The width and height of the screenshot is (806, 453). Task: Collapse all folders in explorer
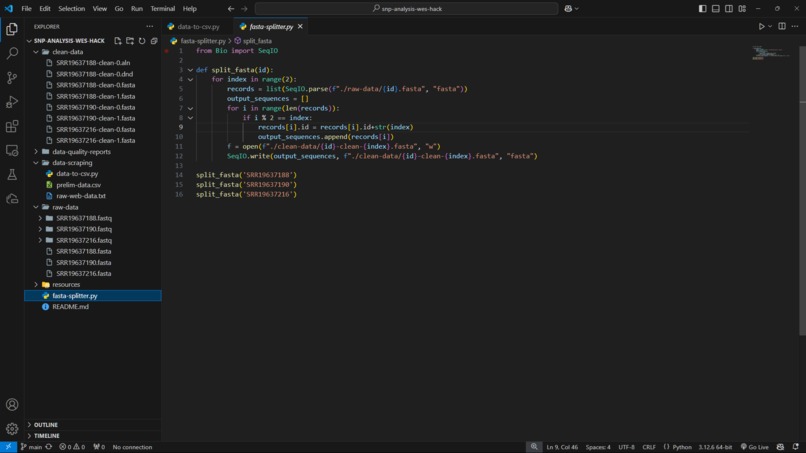pos(154,41)
